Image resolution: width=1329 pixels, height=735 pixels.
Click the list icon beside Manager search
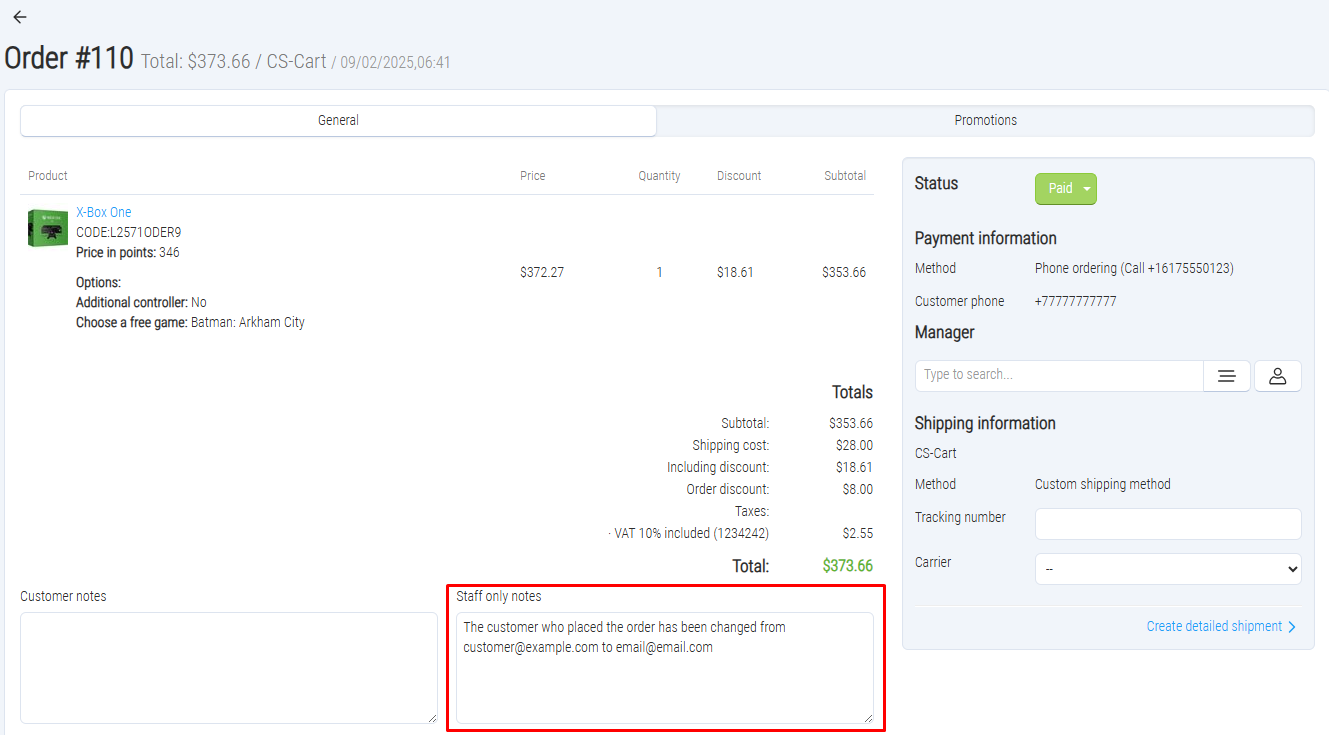point(1227,376)
